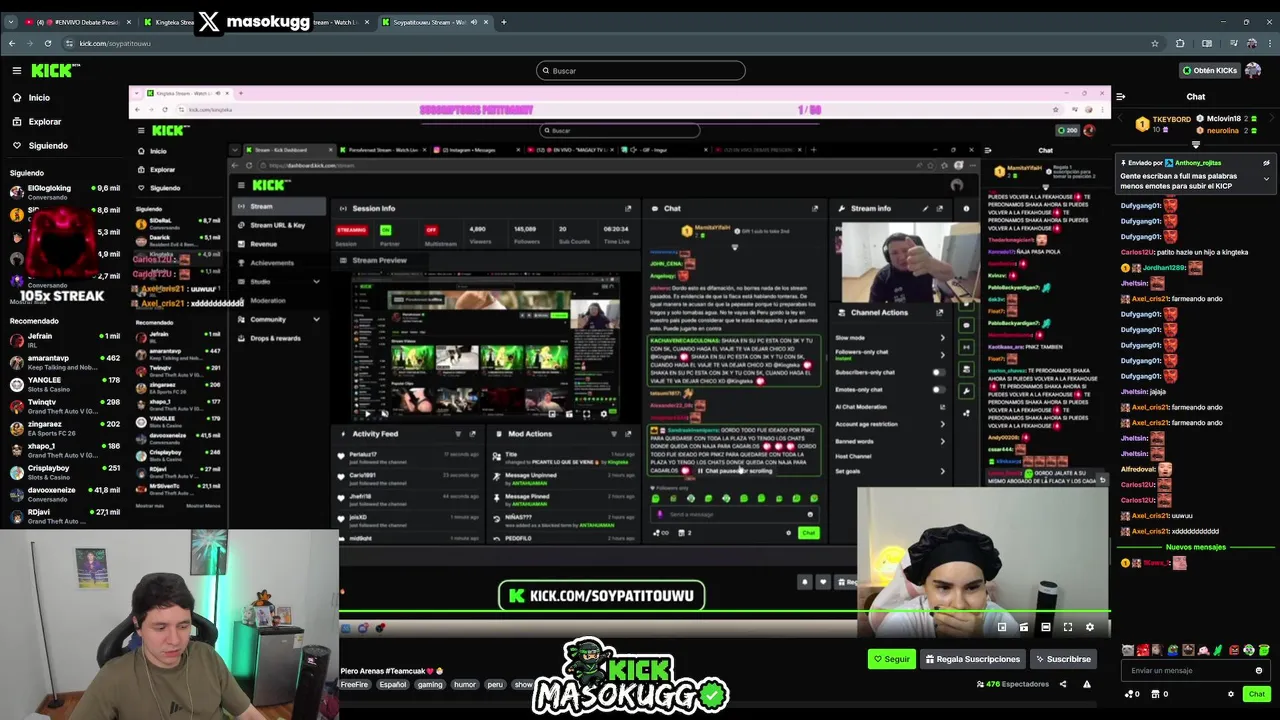Open the browser tab search dropdown
The width and height of the screenshot is (1280, 720).
coord(11,22)
